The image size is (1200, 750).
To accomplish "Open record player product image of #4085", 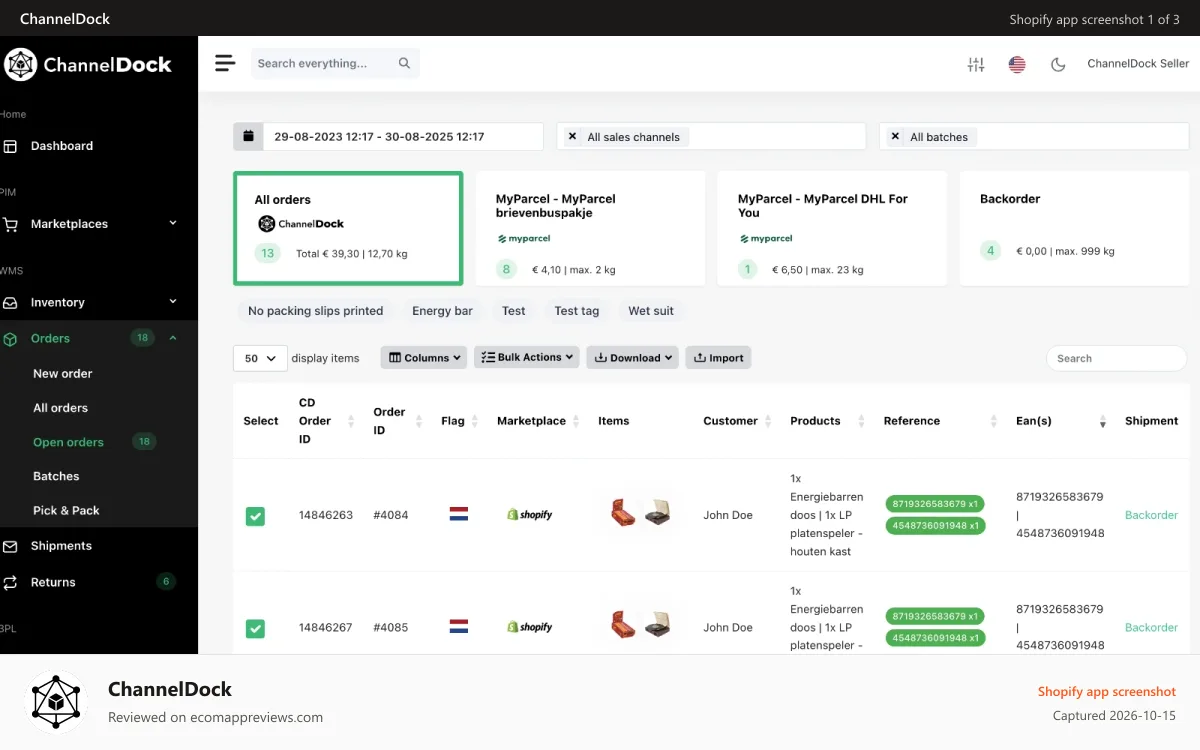I will pos(656,626).
